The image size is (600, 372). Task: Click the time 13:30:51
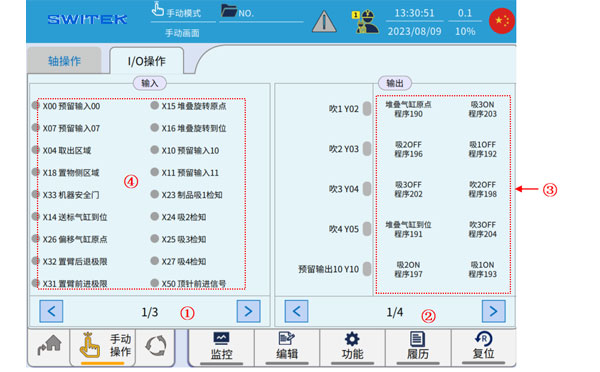pos(414,13)
